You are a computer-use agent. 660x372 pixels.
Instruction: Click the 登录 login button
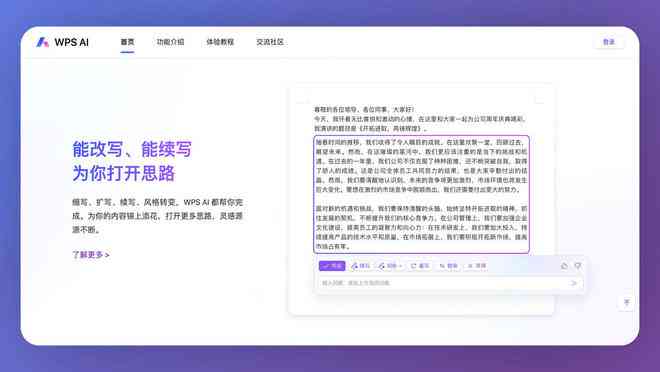(609, 42)
